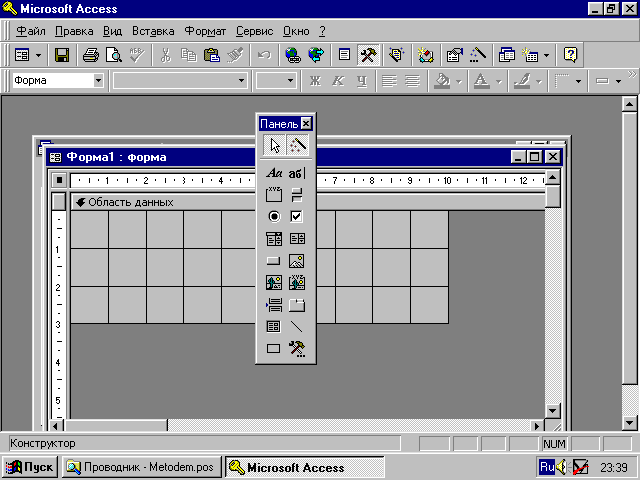Open More Controls hammer icon in Панель
The height and width of the screenshot is (480, 640).
297,349
